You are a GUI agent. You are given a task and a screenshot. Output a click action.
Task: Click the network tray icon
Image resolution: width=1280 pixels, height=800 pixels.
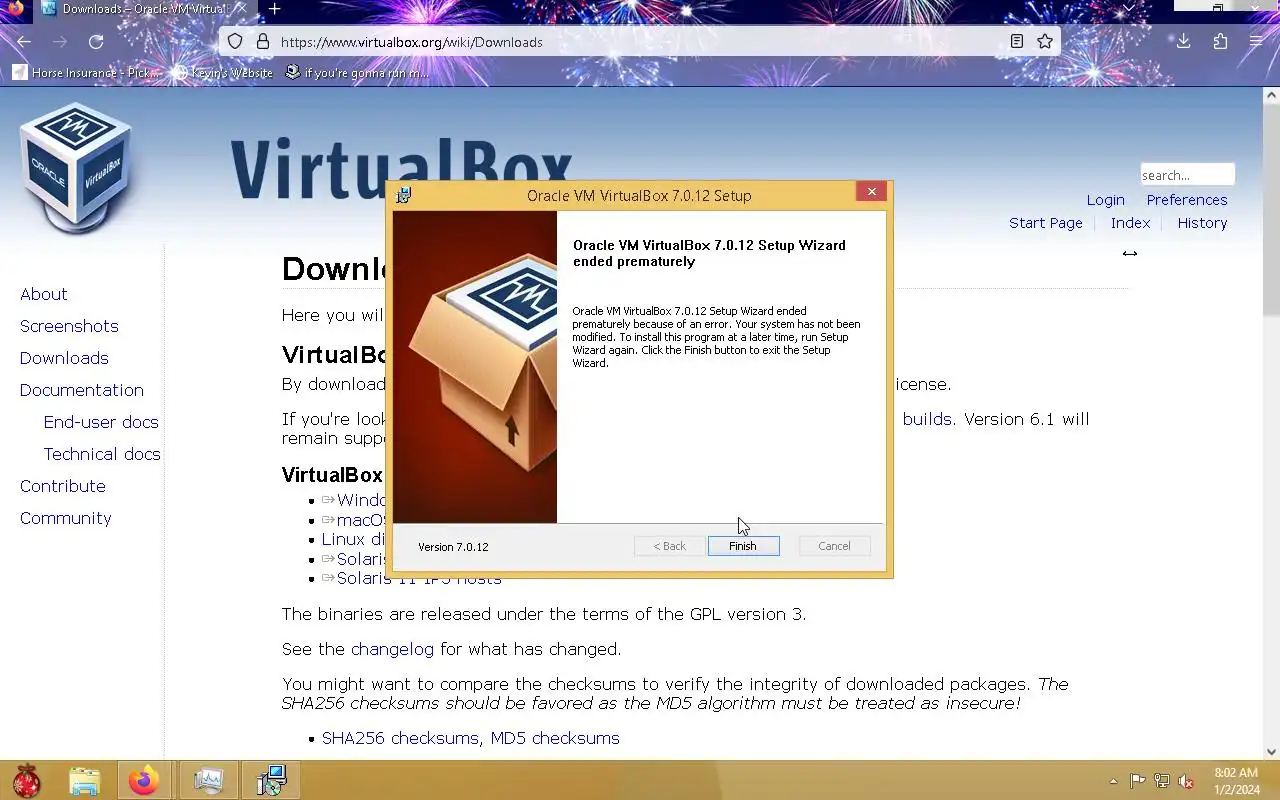coord(1162,781)
